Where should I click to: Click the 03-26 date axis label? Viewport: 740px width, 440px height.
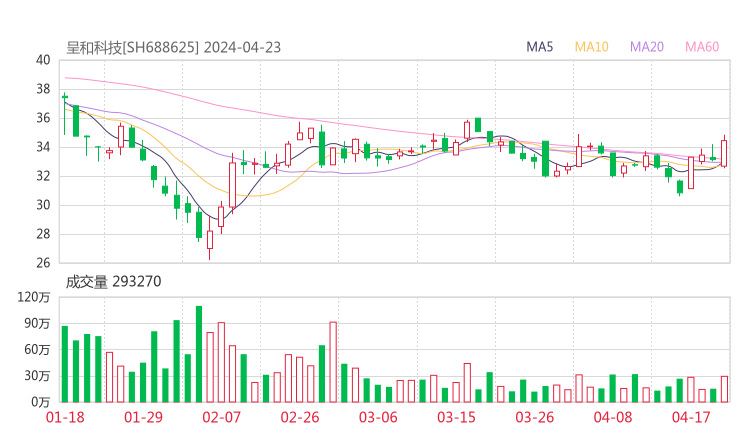pos(535,417)
